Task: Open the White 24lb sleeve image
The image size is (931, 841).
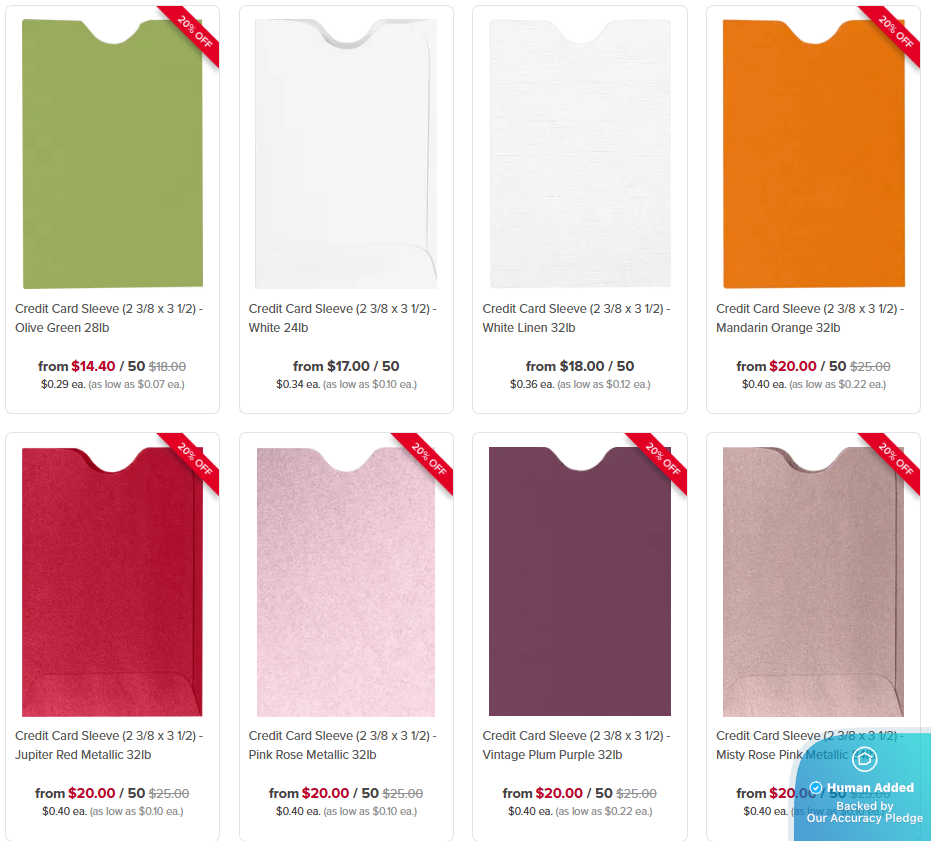Action: coord(346,153)
